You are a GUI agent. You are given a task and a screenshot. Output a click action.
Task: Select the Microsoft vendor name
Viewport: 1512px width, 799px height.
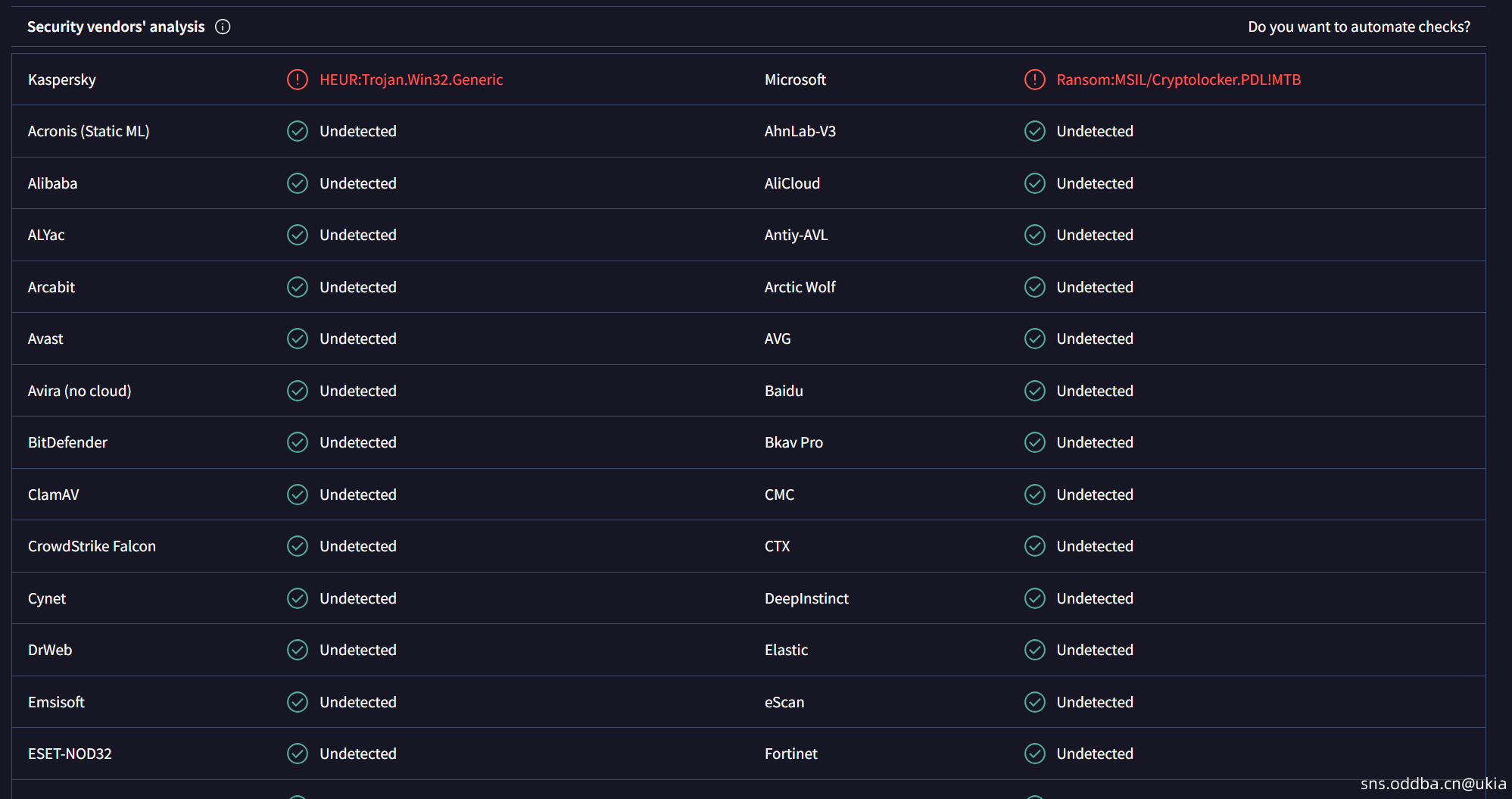tap(795, 80)
